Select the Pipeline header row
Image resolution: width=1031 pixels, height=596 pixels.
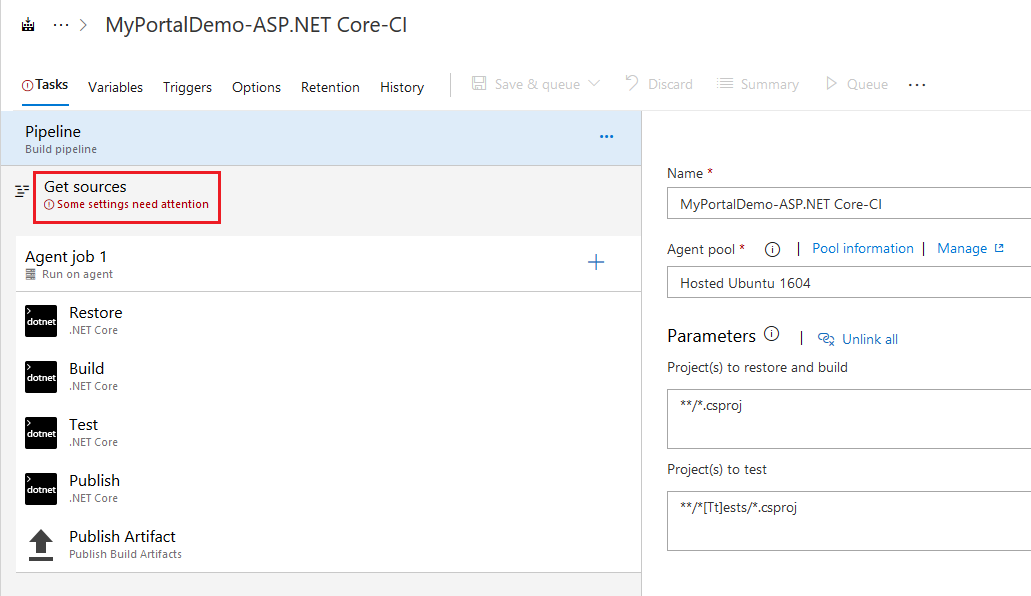click(x=321, y=138)
